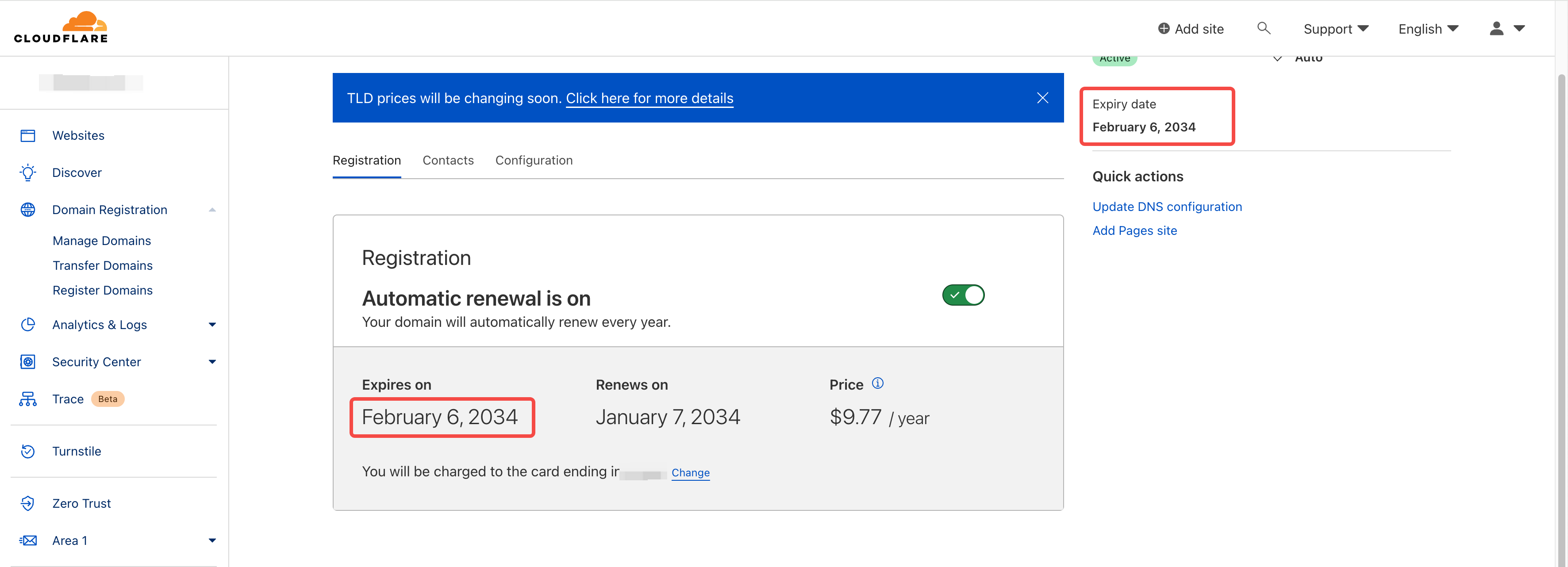Click the Security Center icon
1568x567 pixels.
click(x=27, y=361)
